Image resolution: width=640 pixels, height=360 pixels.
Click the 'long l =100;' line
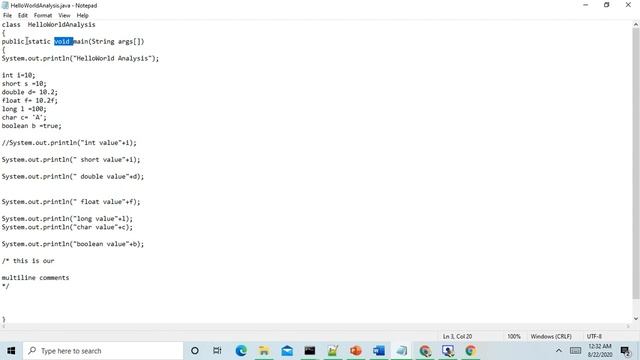point(24,109)
